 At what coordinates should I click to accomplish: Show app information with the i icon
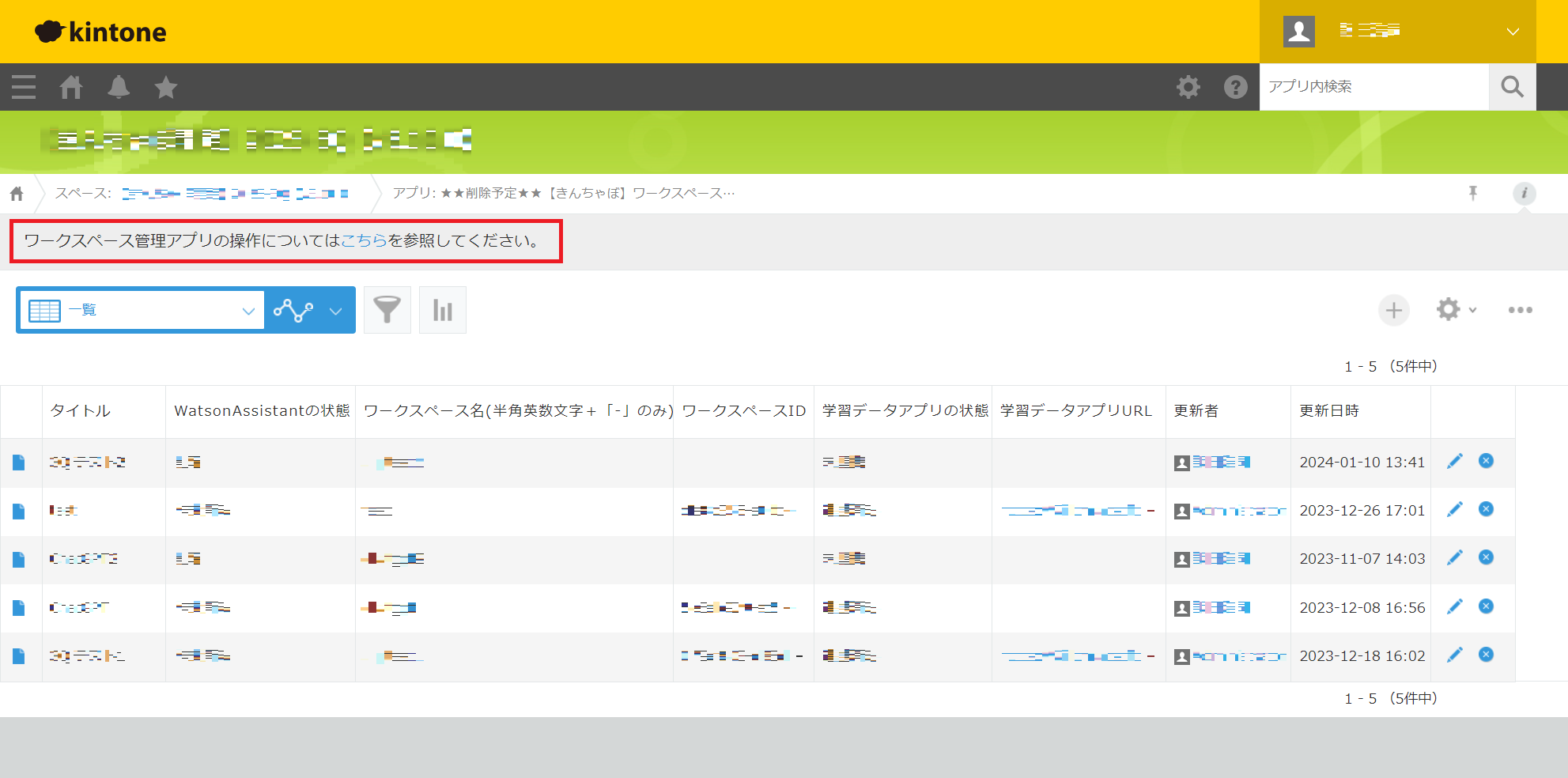1524,194
